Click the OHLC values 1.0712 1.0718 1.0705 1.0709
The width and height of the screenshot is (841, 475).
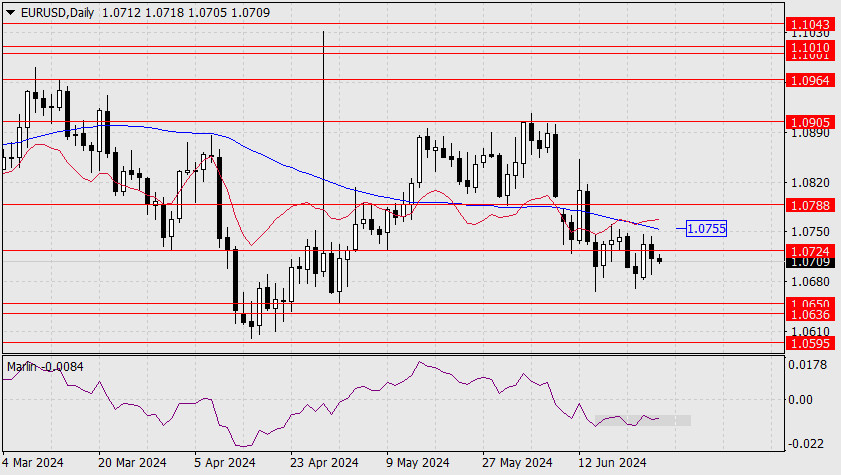point(186,12)
